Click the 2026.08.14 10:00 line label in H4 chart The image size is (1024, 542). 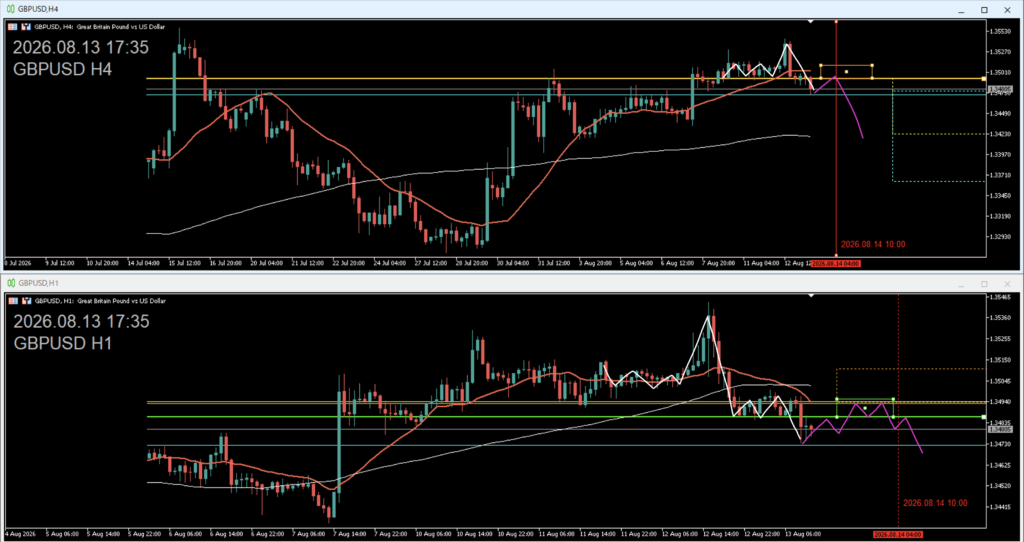coord(873,244)
